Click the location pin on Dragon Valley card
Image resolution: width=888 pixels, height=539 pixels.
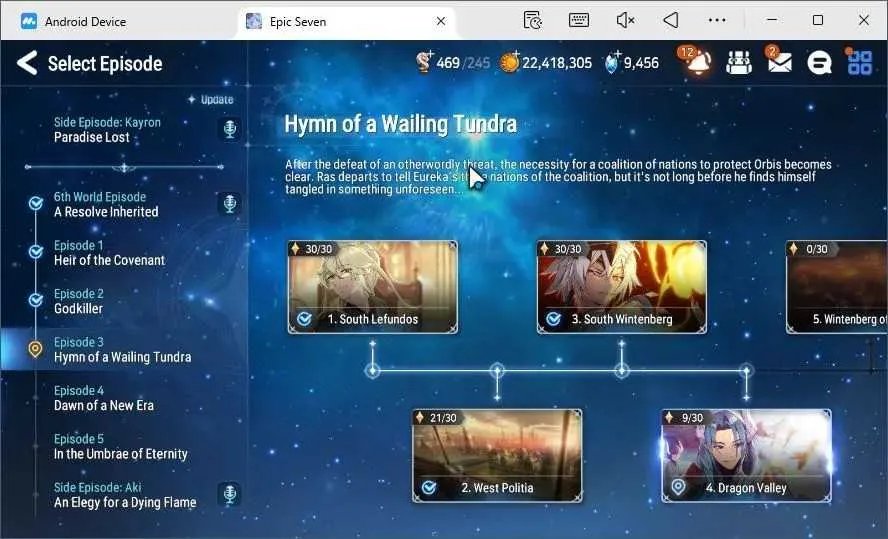click(678, 487)
